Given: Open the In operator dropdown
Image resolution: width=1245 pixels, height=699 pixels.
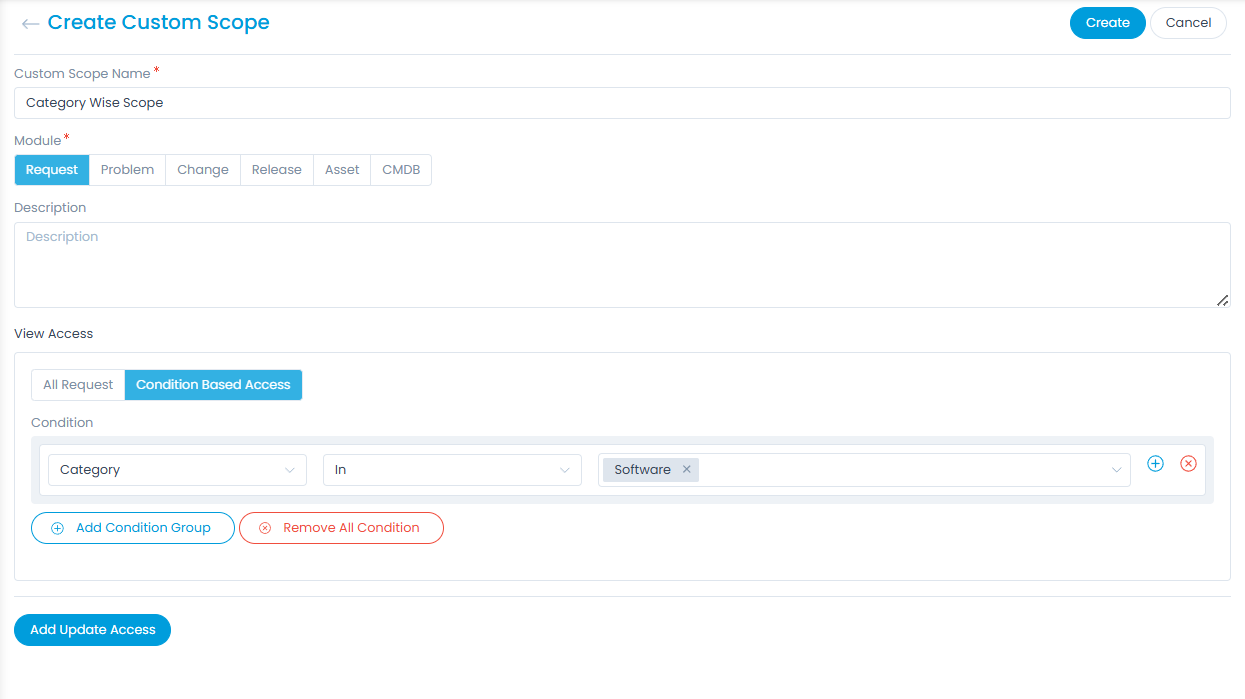Looking at the screenshot, I should click(452, 470).
